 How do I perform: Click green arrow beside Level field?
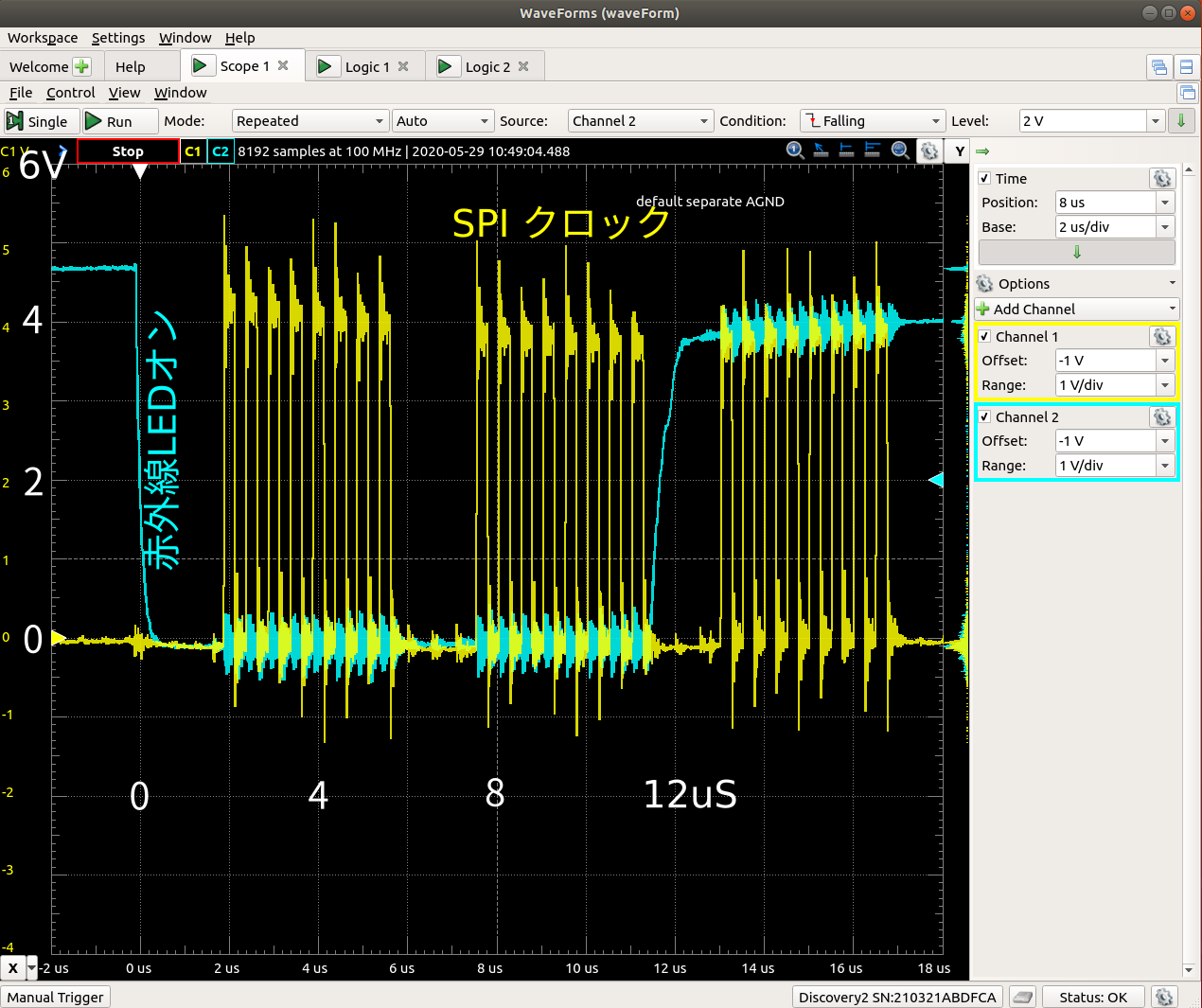pos(1180,121)
